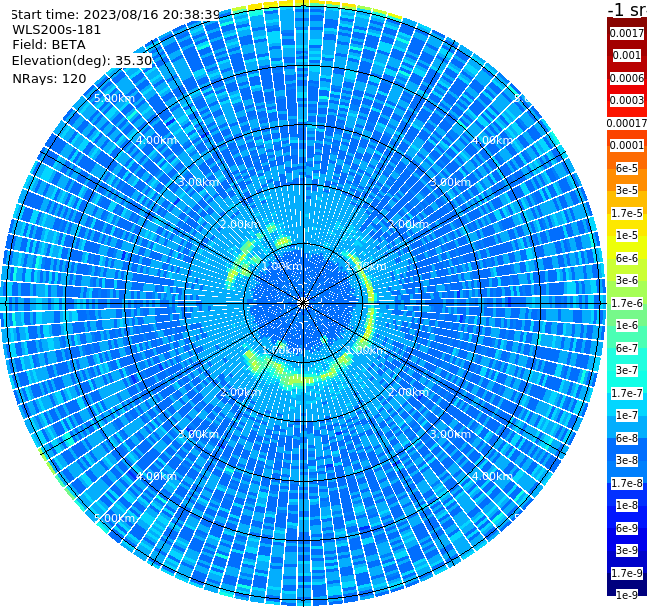Click the 1e-5 colorbar label
The width and height of the screenshot is (647, 607).
(x=627, y=235)
